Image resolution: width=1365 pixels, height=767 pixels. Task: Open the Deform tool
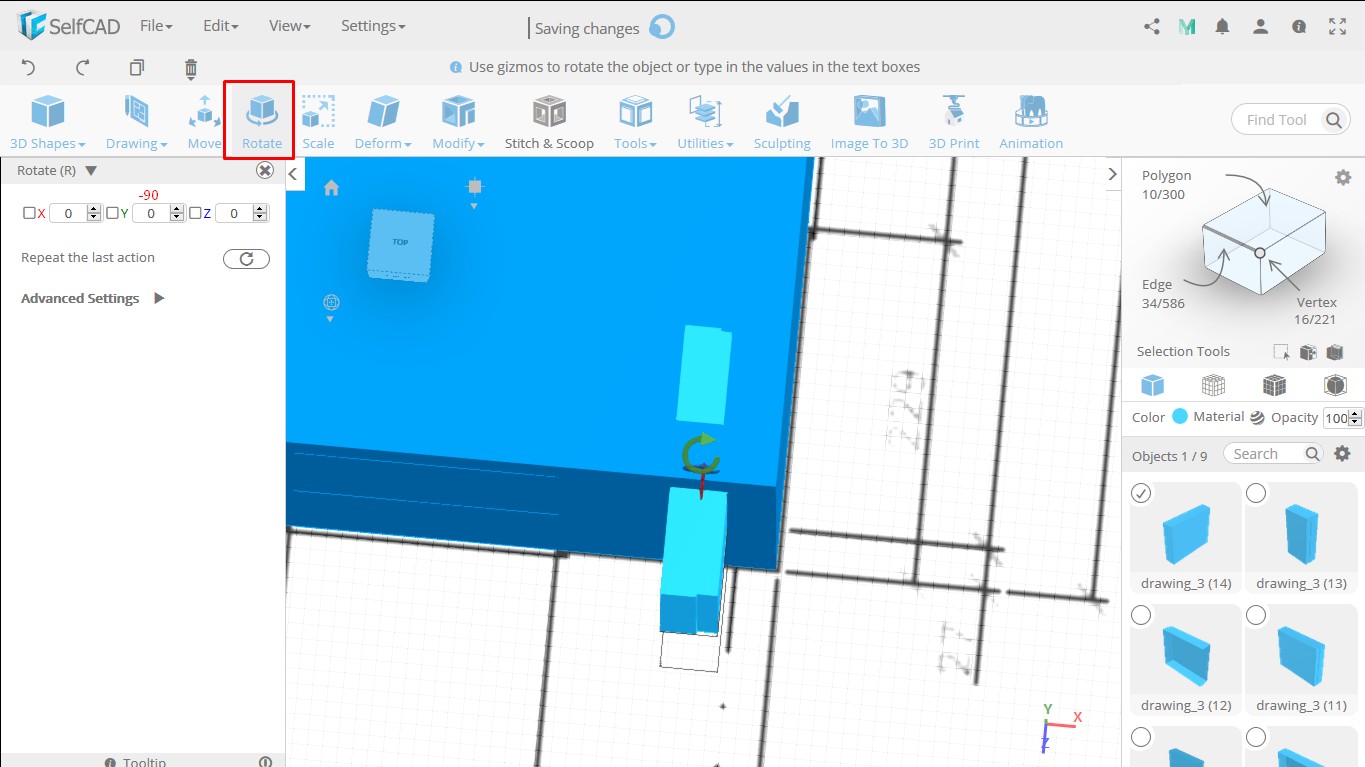point(383,122)
